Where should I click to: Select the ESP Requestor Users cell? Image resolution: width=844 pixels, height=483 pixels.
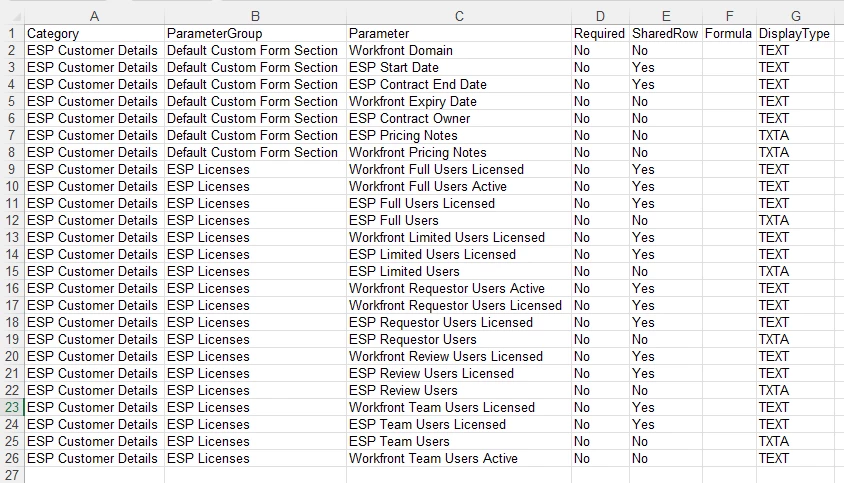459,339
